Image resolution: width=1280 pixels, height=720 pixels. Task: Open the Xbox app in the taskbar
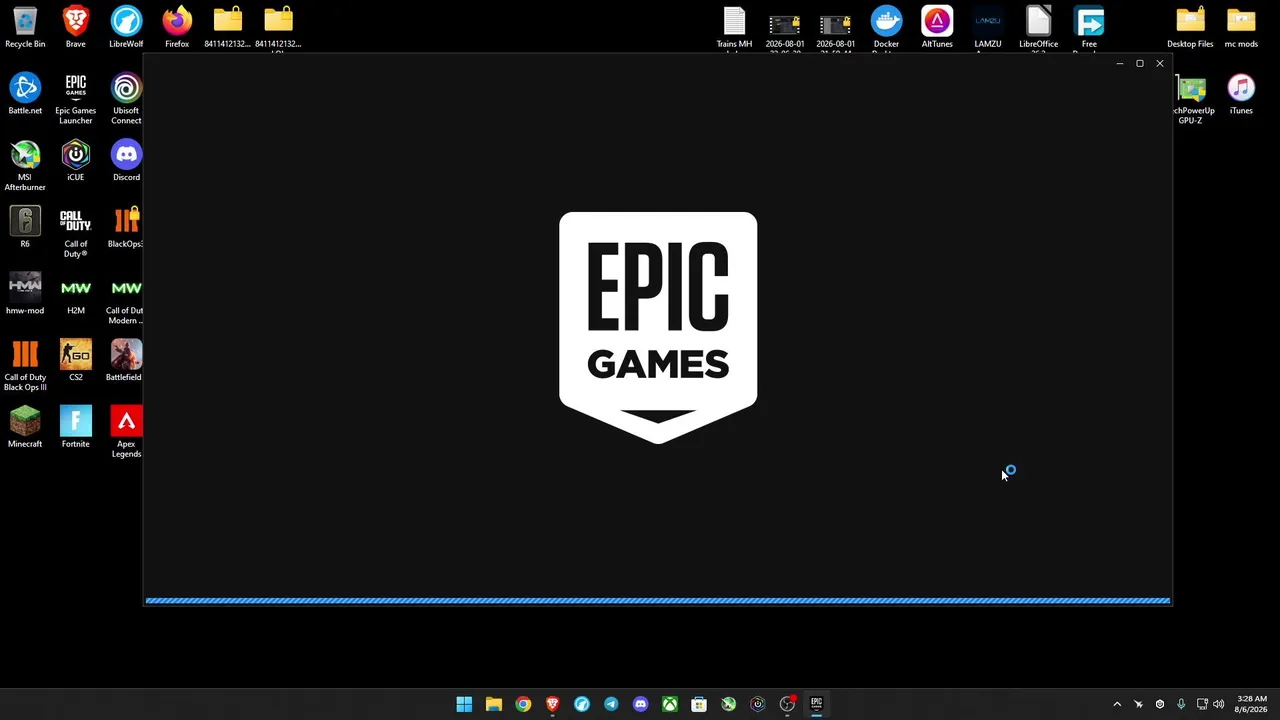point(670,704)
